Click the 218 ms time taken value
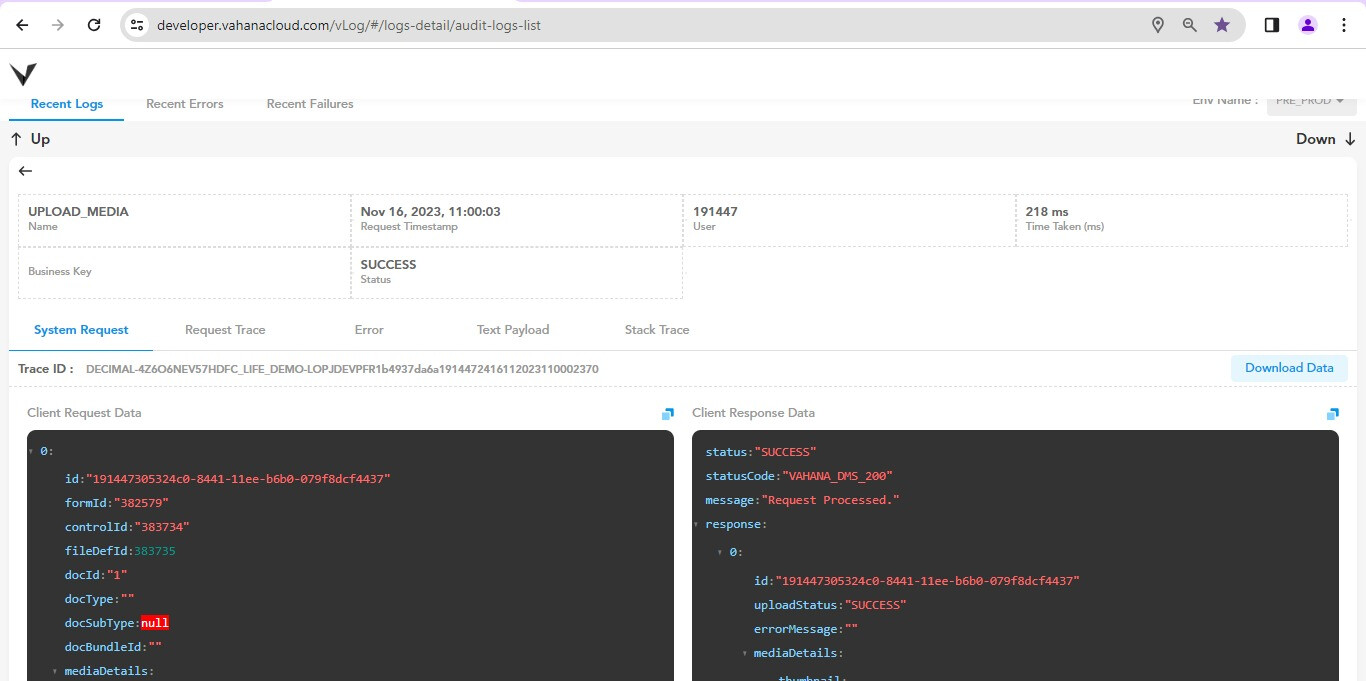 pyautogui.click(x=1047, y=212)
